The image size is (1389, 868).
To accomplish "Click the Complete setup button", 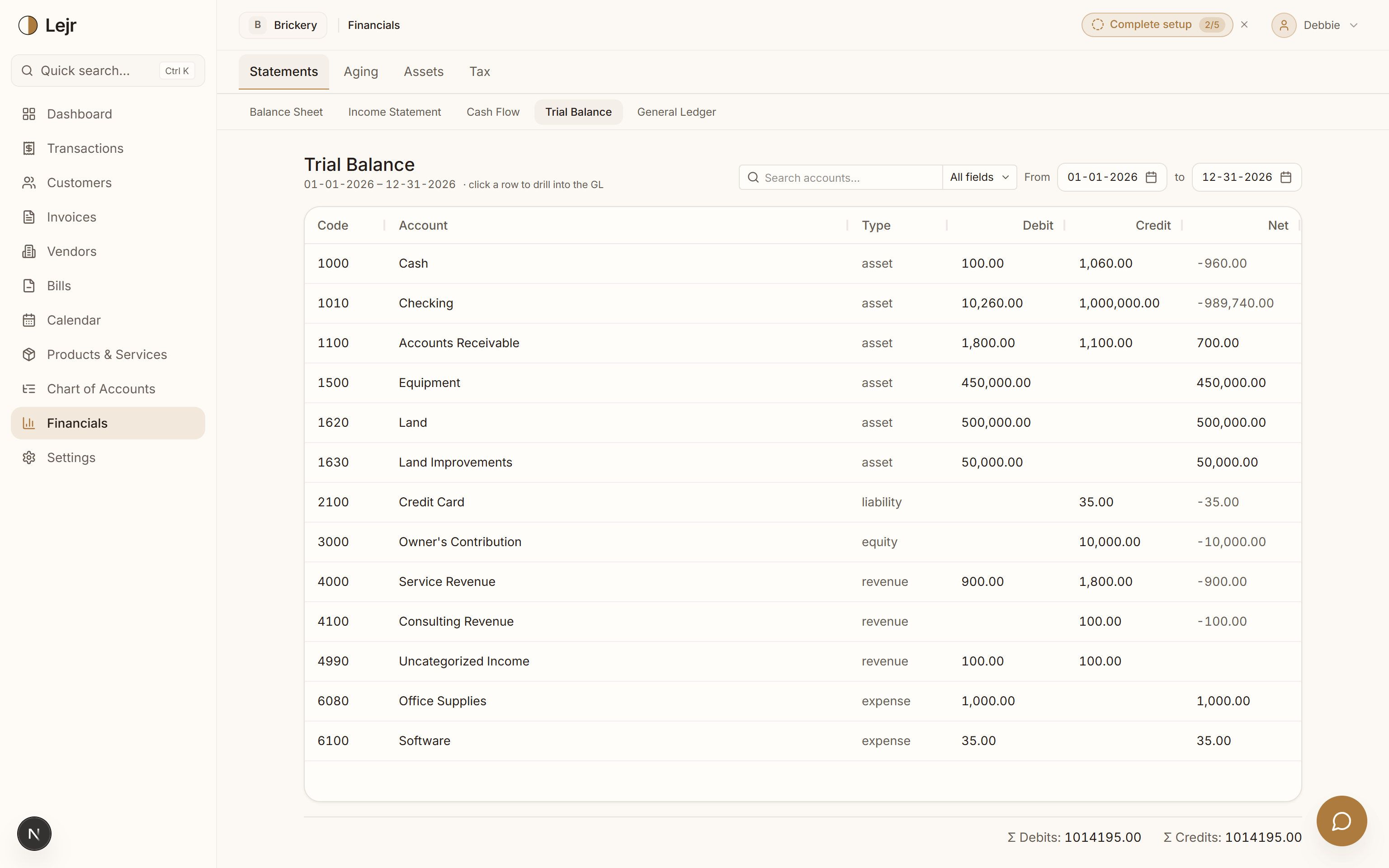I will (1157, 25).
